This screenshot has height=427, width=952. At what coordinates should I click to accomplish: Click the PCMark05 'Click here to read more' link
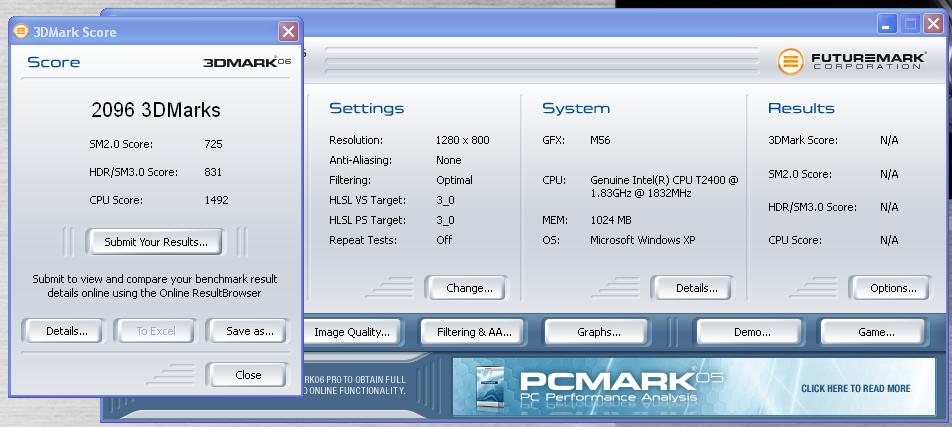tap(855, 388)
